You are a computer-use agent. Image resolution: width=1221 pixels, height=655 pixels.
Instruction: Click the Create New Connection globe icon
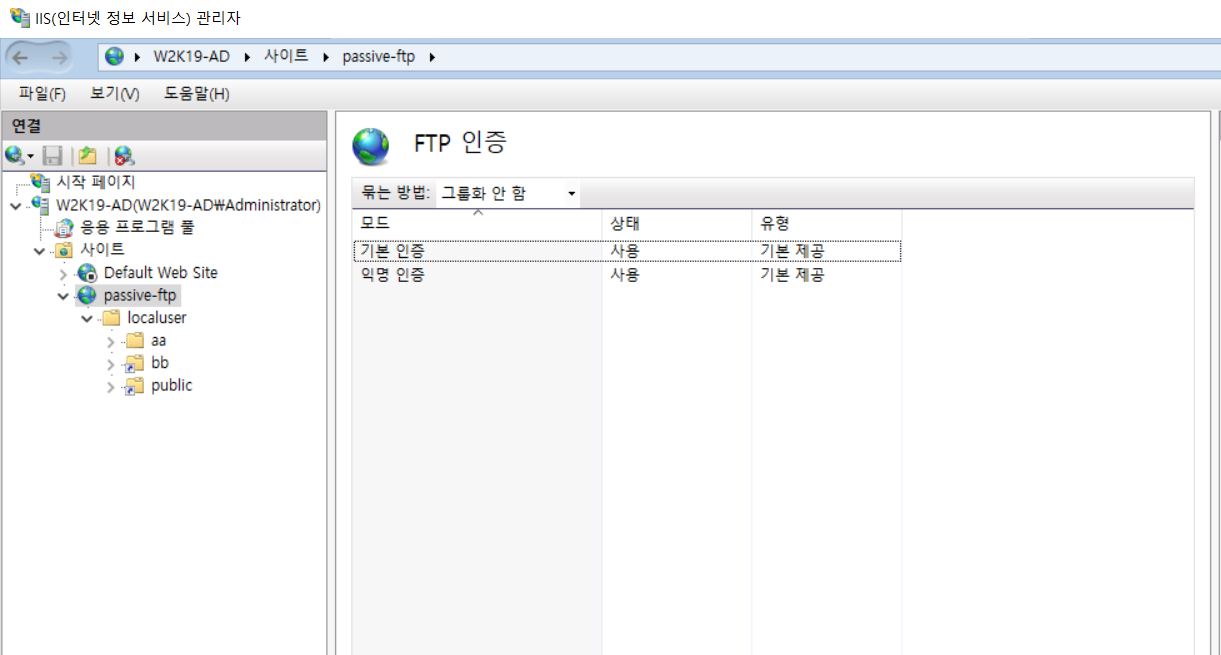(x=14, y=156)
